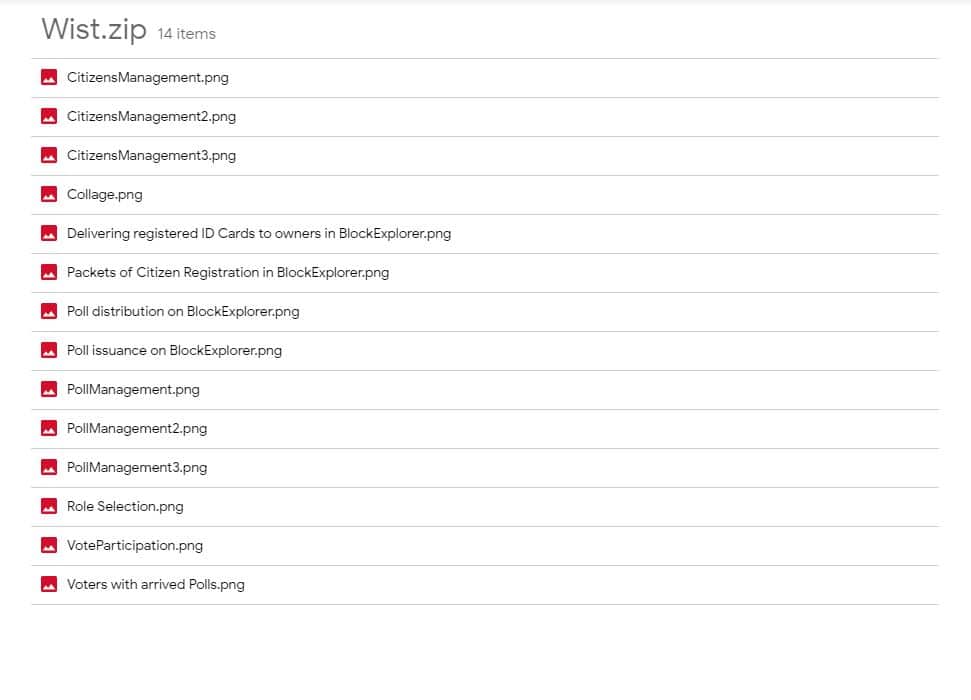Click the Wist.zip archive title
Image resolution: width=971 pixels, height=700 pixels.
click(93, 30)
